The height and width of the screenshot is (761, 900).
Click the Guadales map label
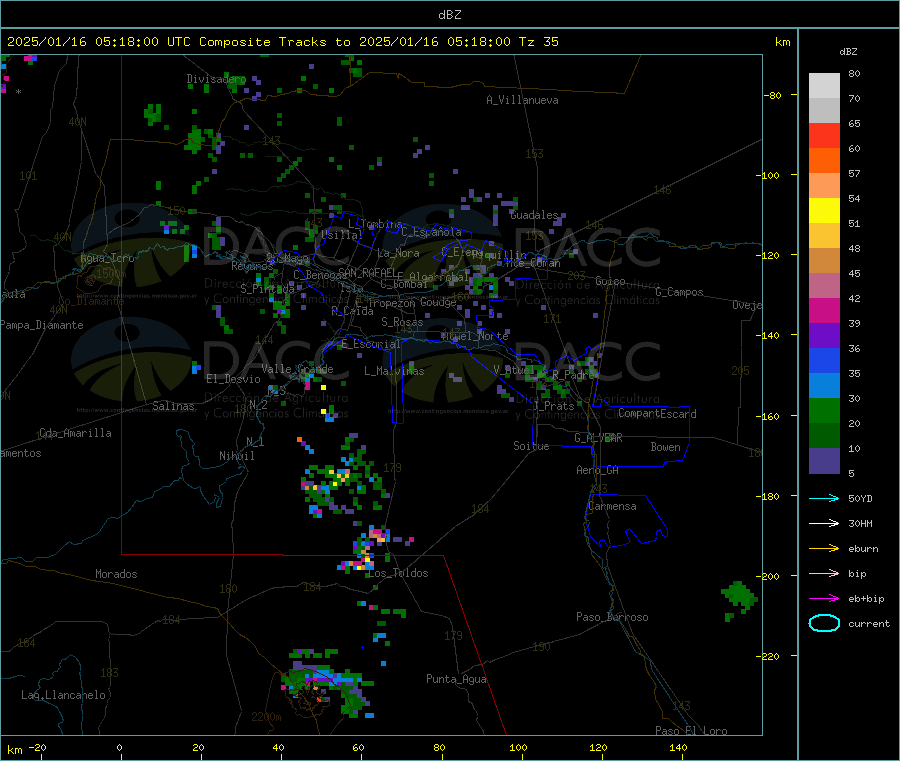(534, 215)
